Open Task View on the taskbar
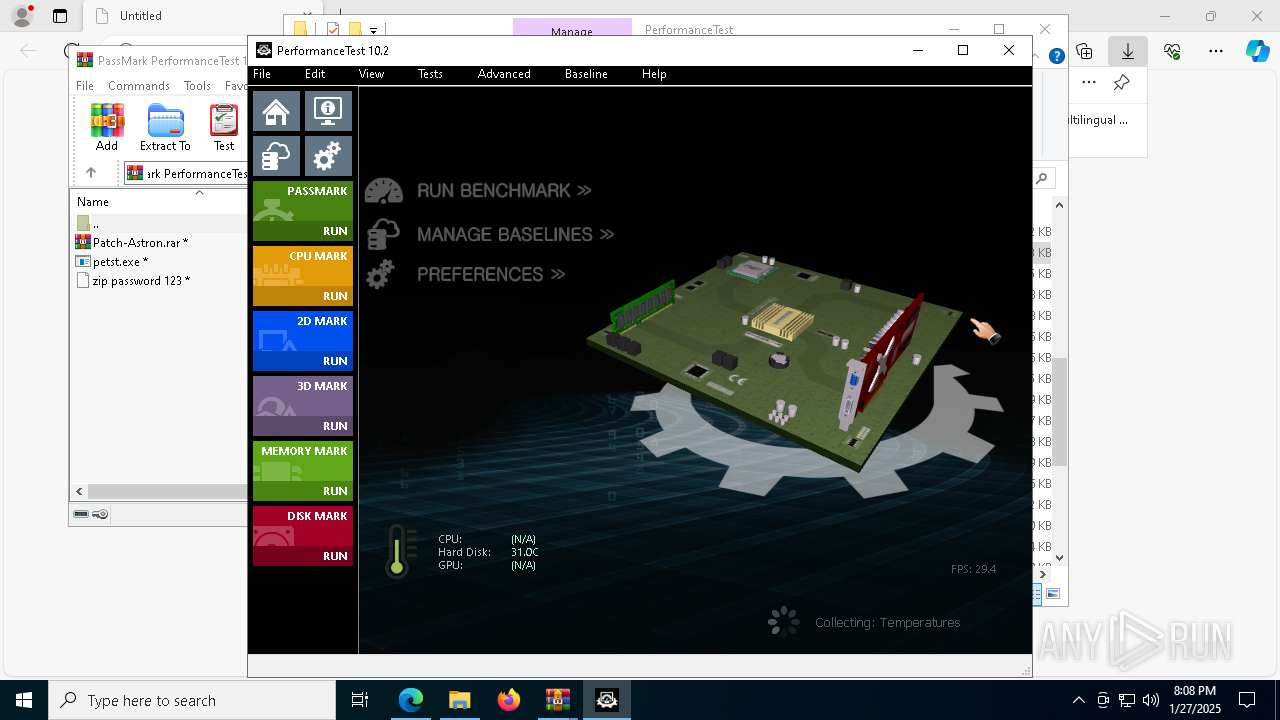Image resolution: width=1280 pixels, height=720 pixels. [x=360, y=700]
